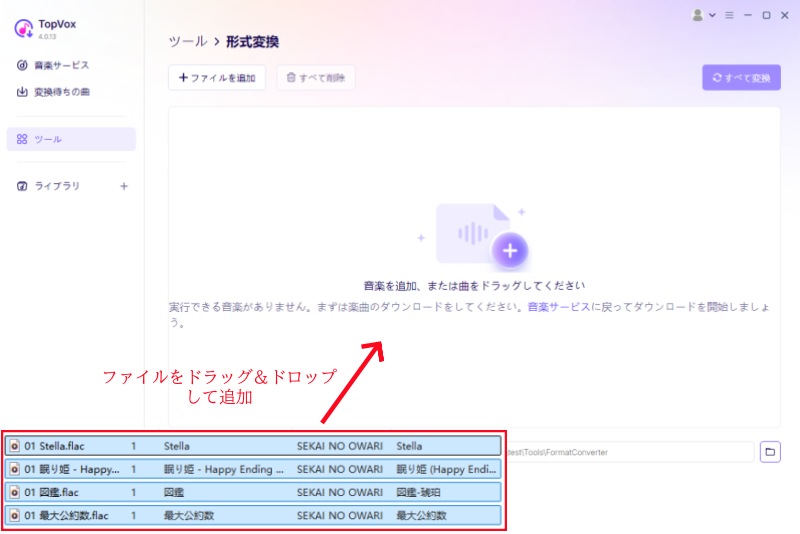Click the すべて削除 button
Viewport: 800px width, 534px height.
click(x=316, y=78)
